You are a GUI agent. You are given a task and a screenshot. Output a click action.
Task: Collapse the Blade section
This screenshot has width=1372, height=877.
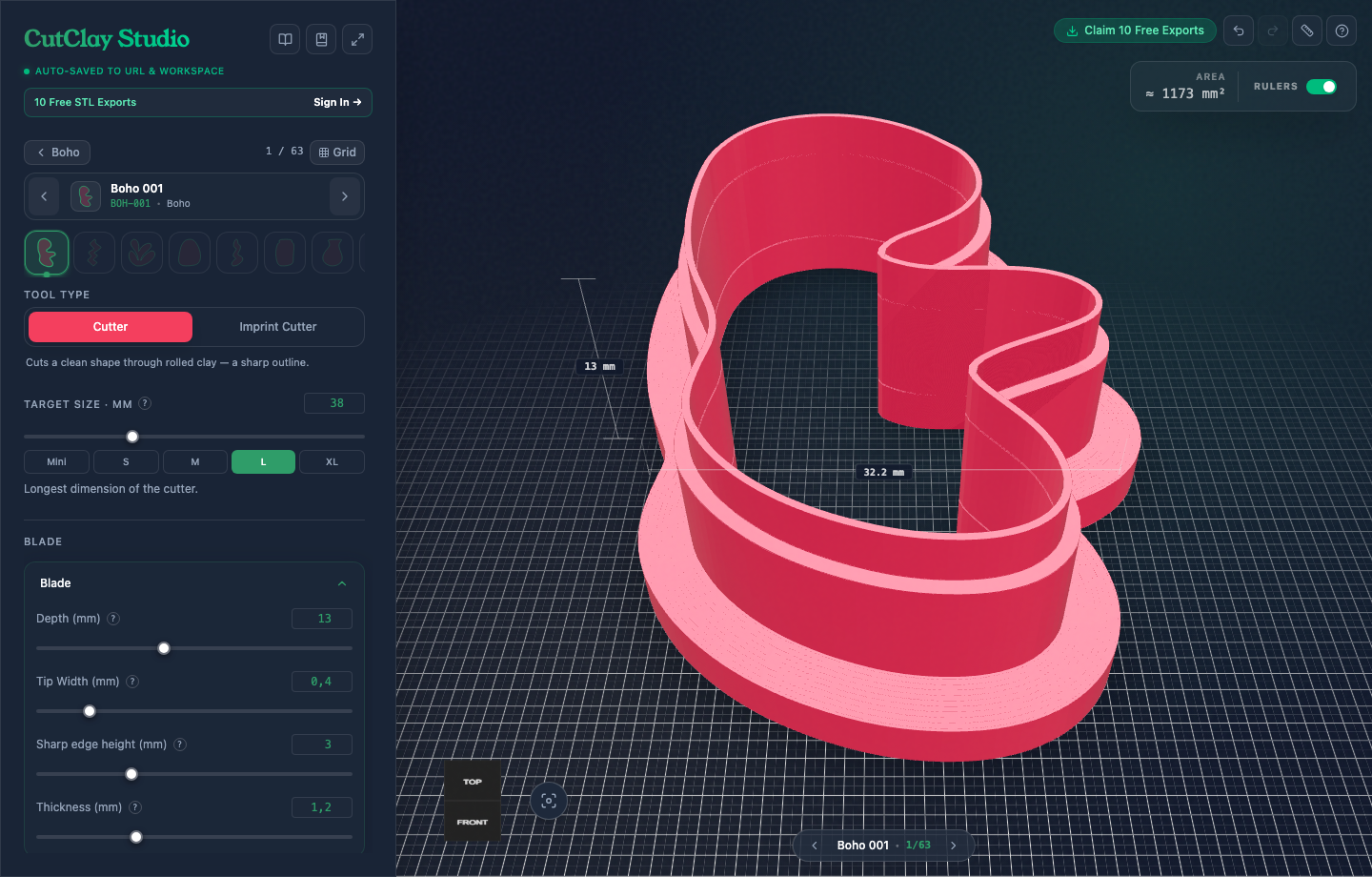342,583
